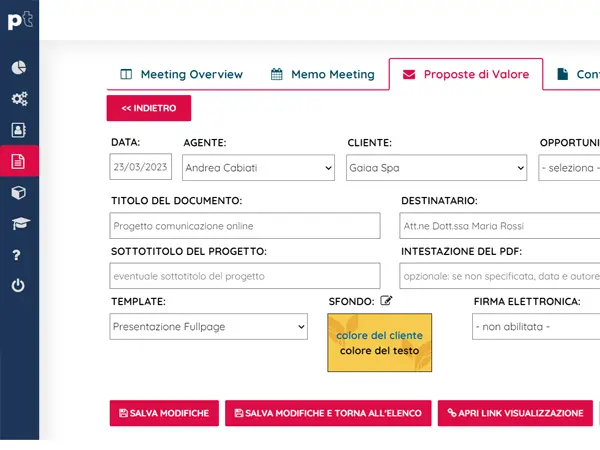The image size is (600, 450).
Task: Open the contacts sidebar icon
Action: coord(18,130)
